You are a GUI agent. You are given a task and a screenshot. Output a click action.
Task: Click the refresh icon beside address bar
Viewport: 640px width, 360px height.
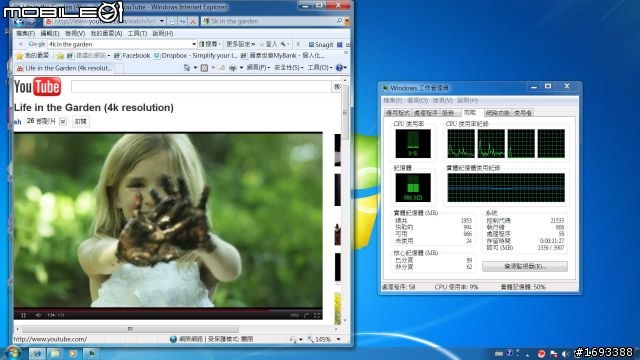(183, 21)
